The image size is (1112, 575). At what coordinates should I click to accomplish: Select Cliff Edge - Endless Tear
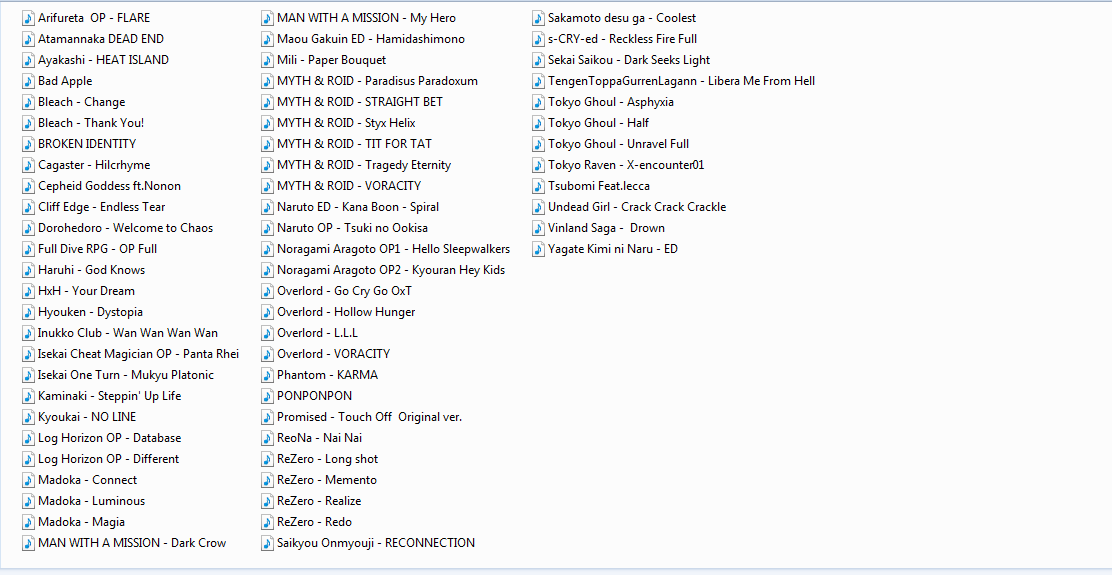point(101,207)
